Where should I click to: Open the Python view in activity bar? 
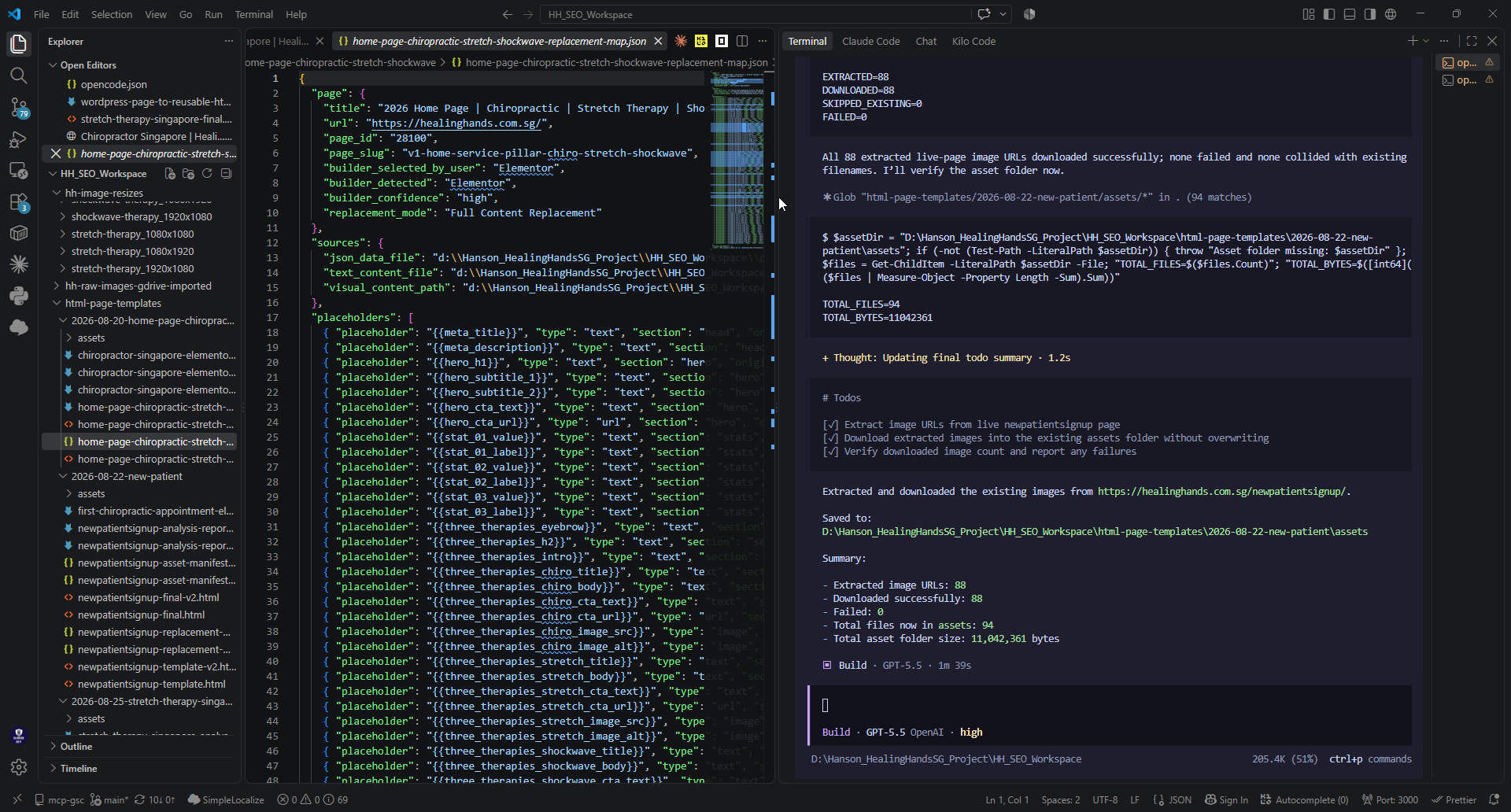[x=19, y=296]
